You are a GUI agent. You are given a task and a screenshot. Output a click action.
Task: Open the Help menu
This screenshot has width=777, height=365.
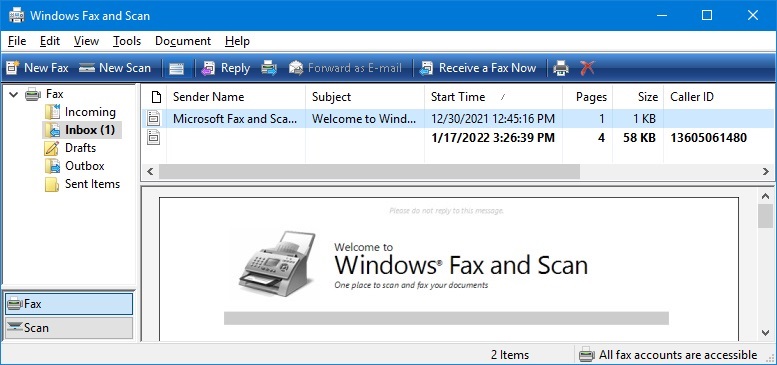point(237,41)
